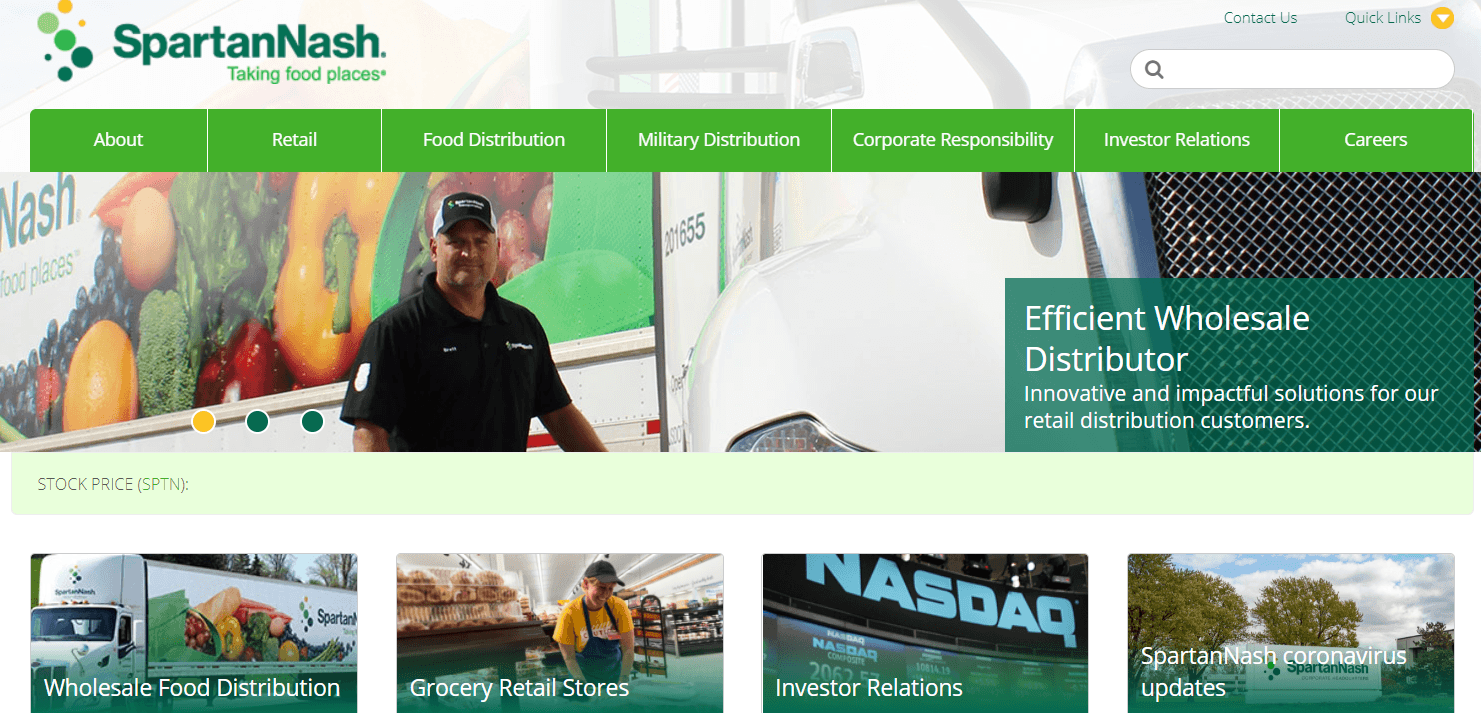Image resolution: width=1481 pixels, height=713 pixels.
Task: Open the Corporate Responsibility menu
Action: point(953,140)
